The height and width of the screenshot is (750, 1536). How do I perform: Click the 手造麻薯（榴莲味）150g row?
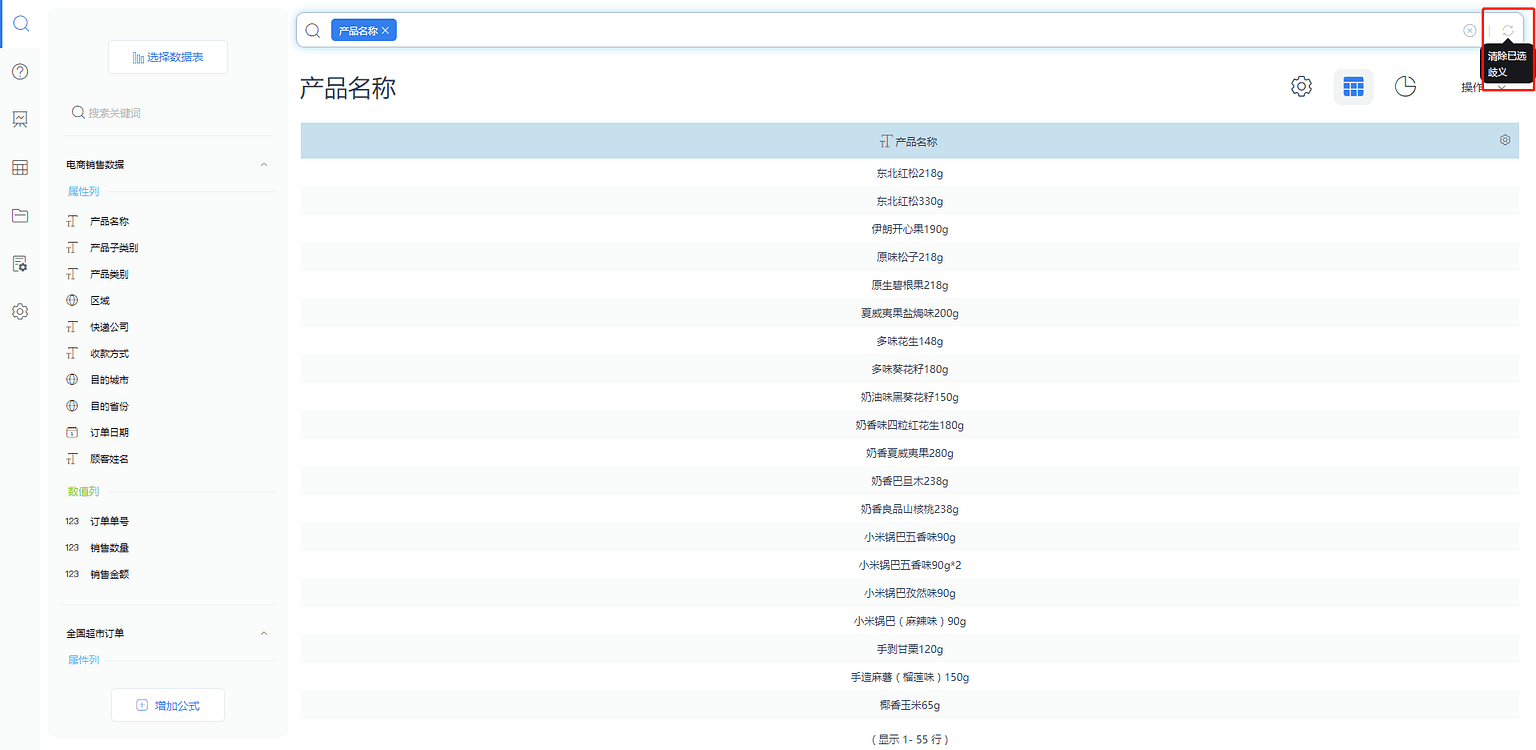tap(910, 677)
